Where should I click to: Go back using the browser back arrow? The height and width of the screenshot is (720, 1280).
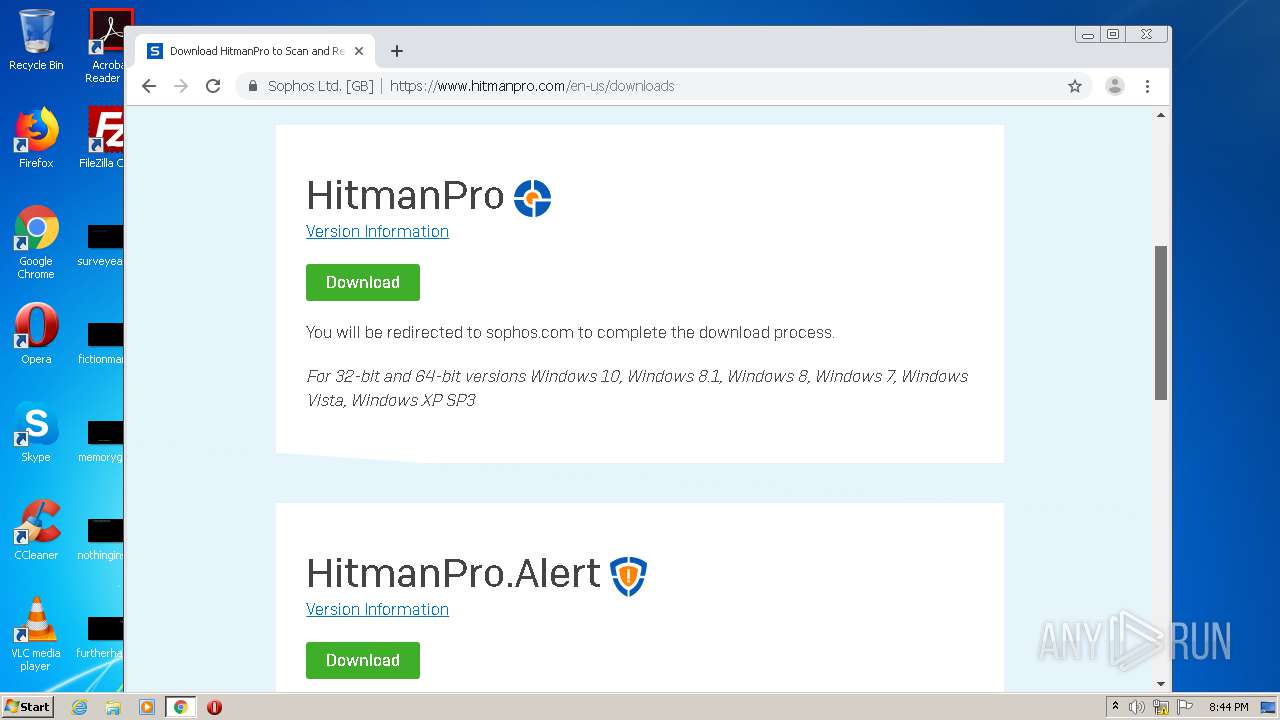[x=149, y=86]
